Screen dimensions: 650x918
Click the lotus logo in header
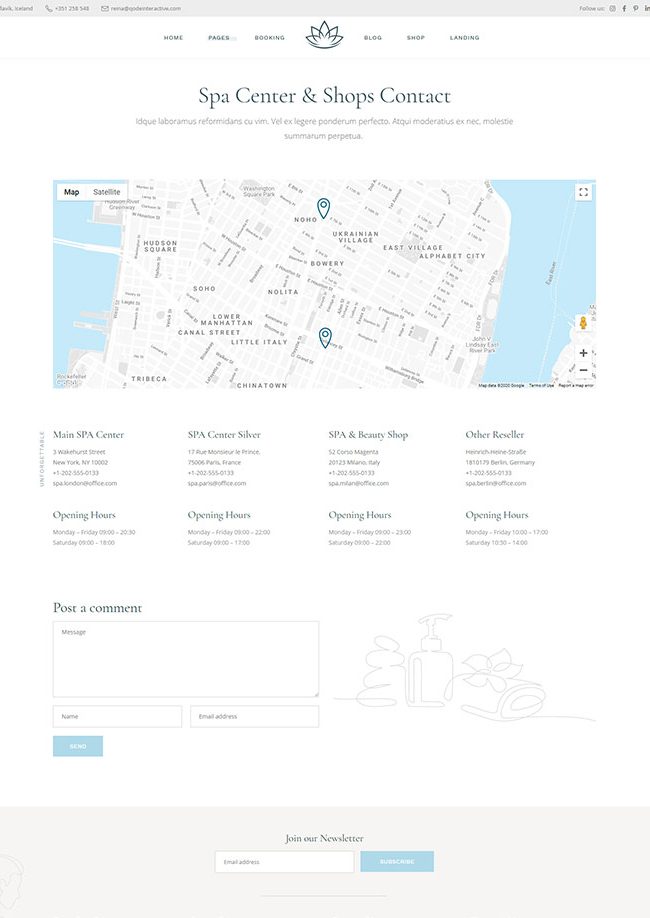(x=323, y=36)
